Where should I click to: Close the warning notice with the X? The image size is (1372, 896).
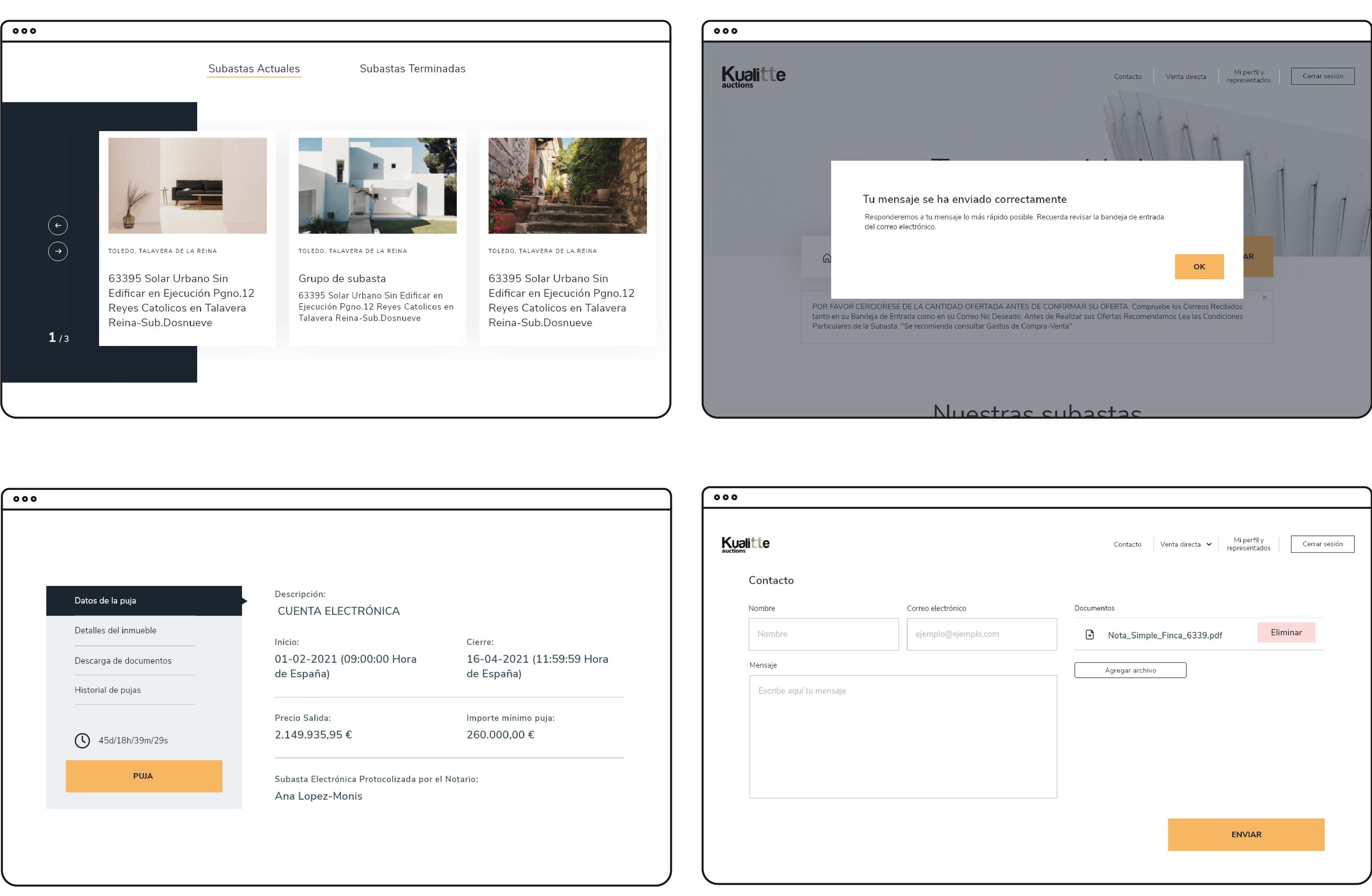[1264, 298]
